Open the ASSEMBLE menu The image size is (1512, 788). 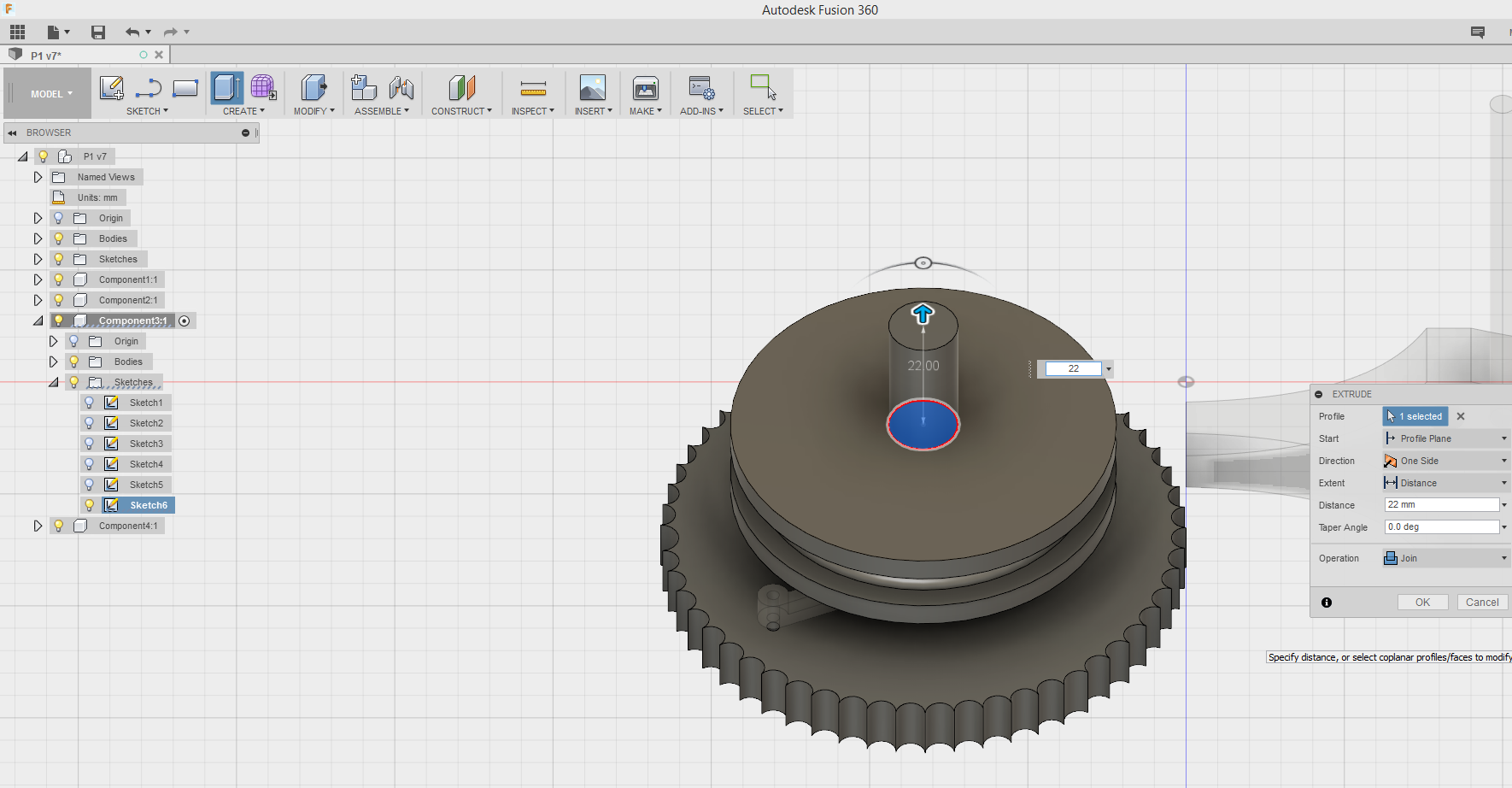point(382,111)
